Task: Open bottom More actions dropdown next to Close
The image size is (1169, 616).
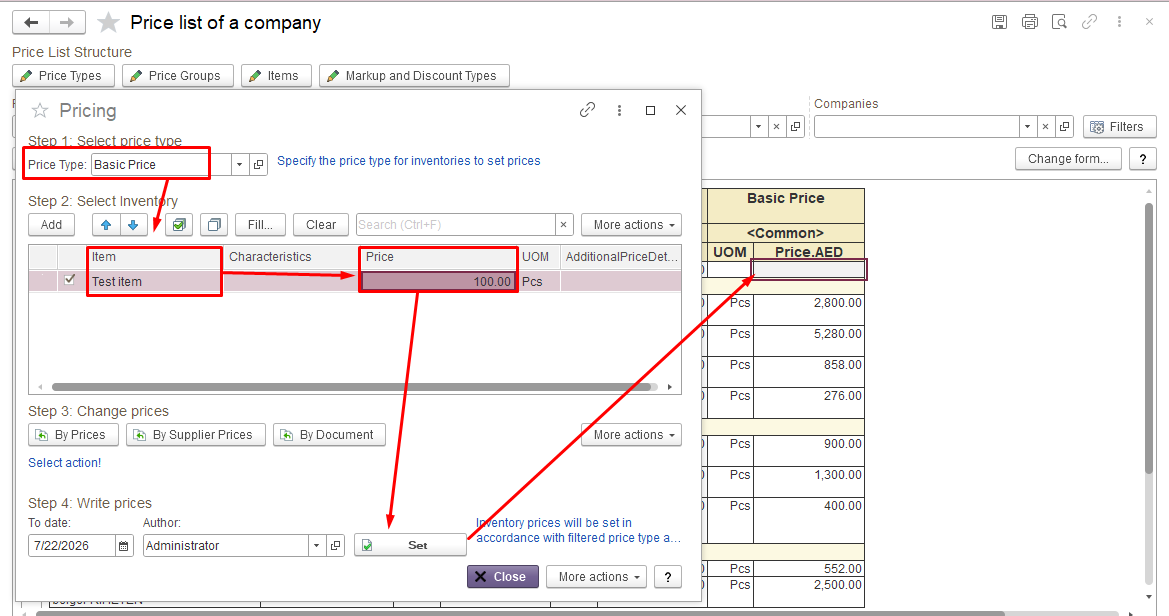Action: click(597, 576)
